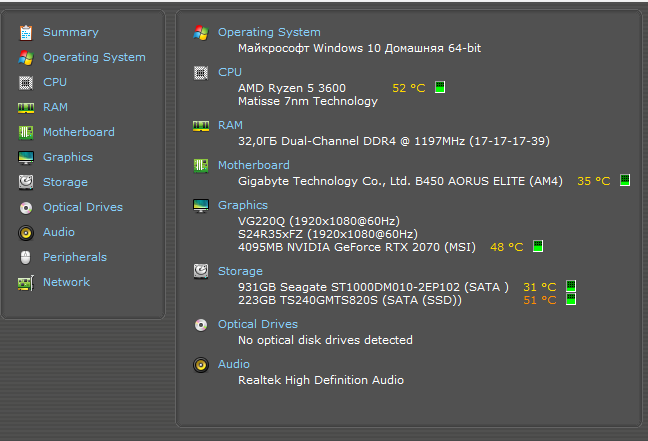Click the CPU temperature indicator icon

point(440,87)
